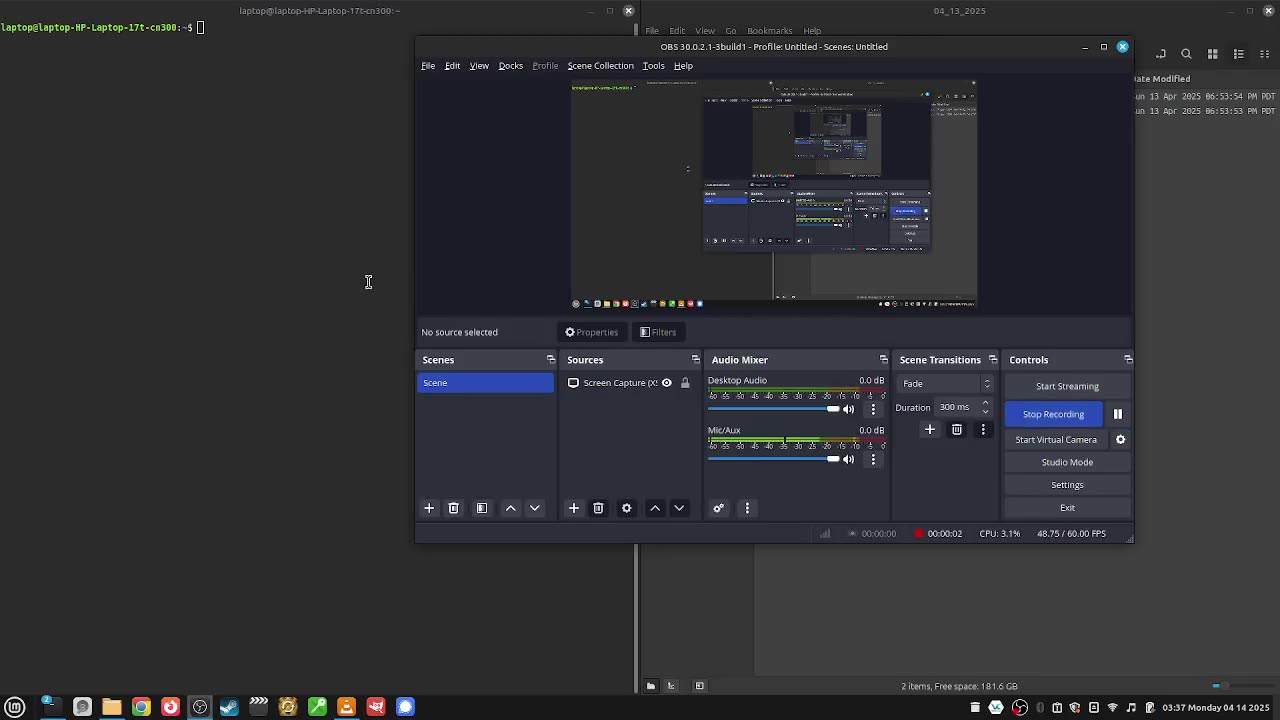This screenshot has width=1280, height=720.
Task: Adjust Desktop Audio volume slider
Action: click(x=774, y=409)
